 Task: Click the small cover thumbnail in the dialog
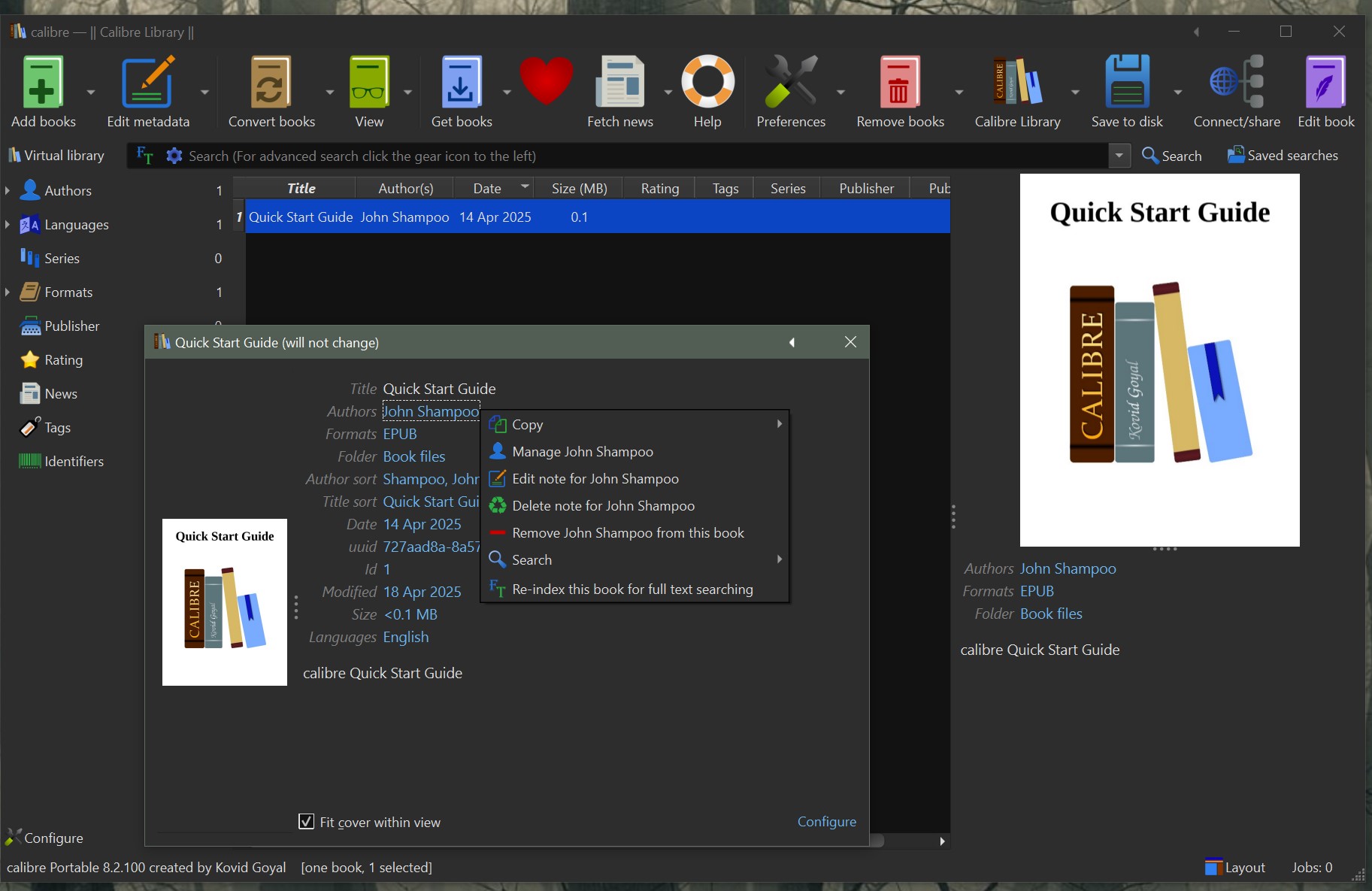point(225,602)
